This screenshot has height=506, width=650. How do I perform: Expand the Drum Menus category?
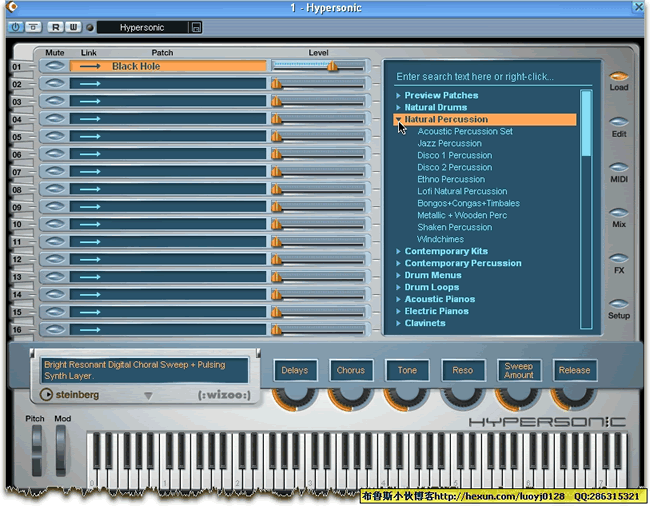[398, 275]
